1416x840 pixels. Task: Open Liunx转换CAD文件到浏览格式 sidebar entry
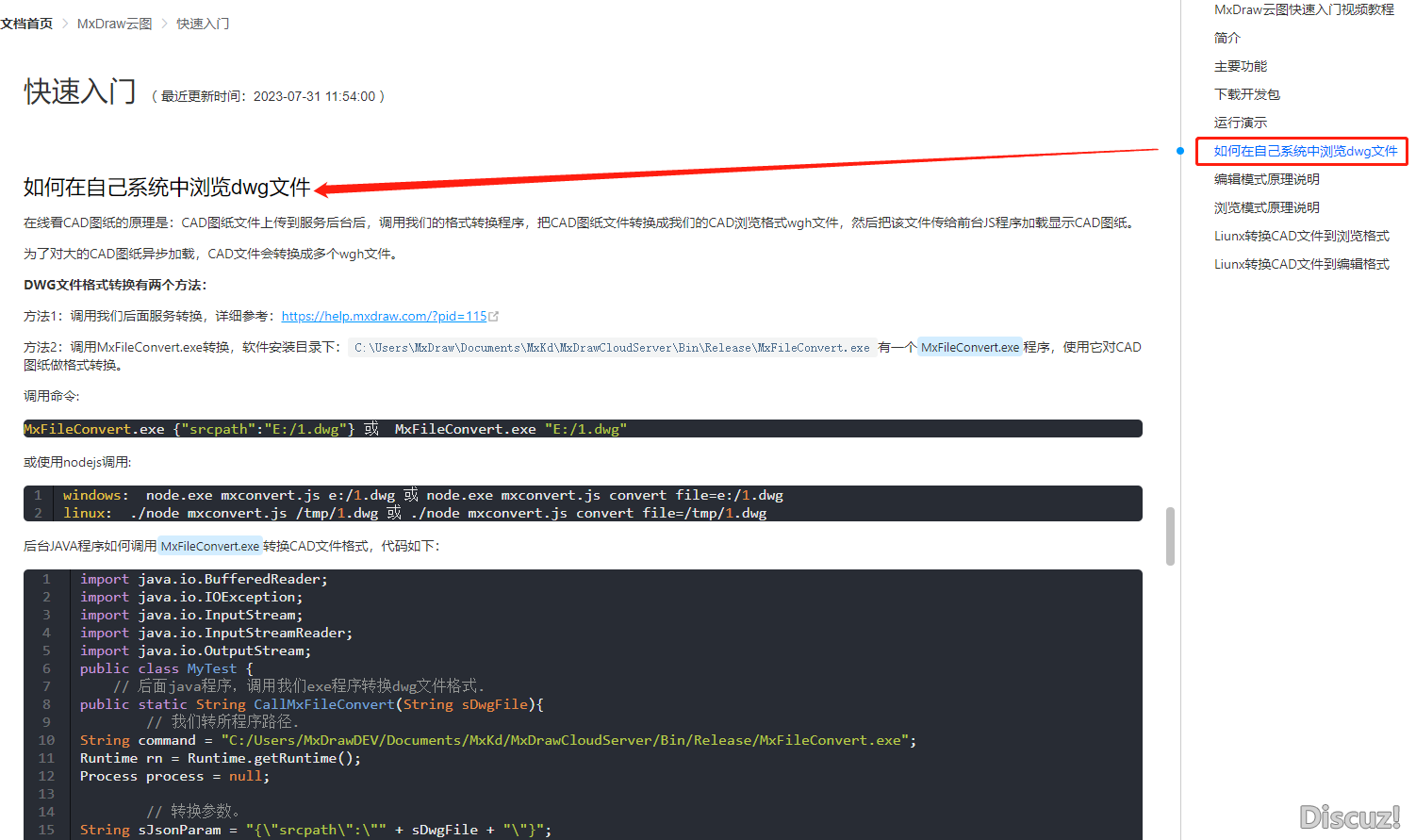[x=1302, y=236]
